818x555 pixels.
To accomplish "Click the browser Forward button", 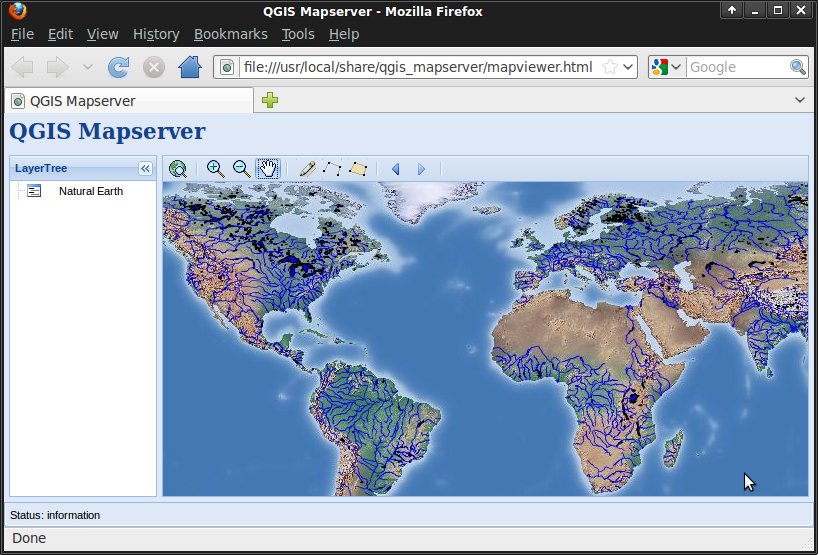I will (x=57, y=67).
